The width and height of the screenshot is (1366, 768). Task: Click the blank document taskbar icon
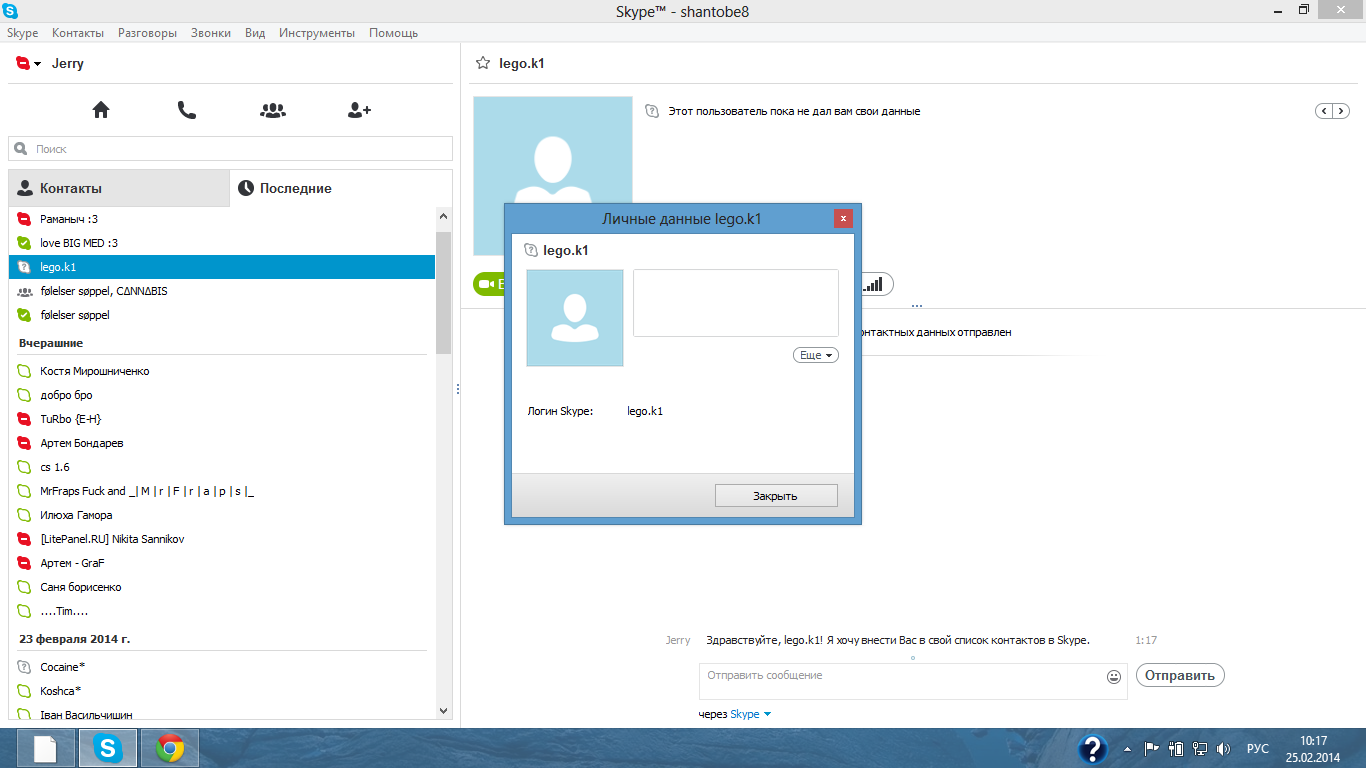46,748
